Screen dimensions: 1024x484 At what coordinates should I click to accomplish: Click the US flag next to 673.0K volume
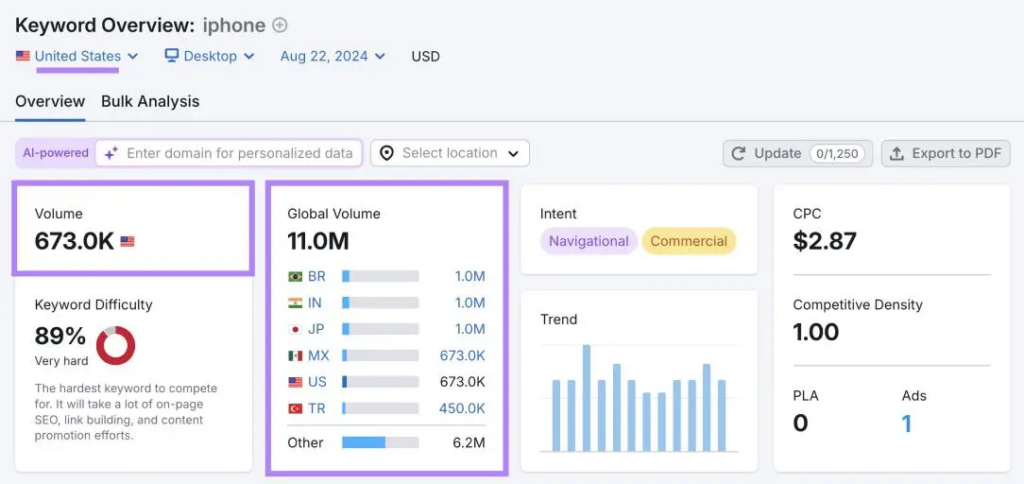click(127, 242)
